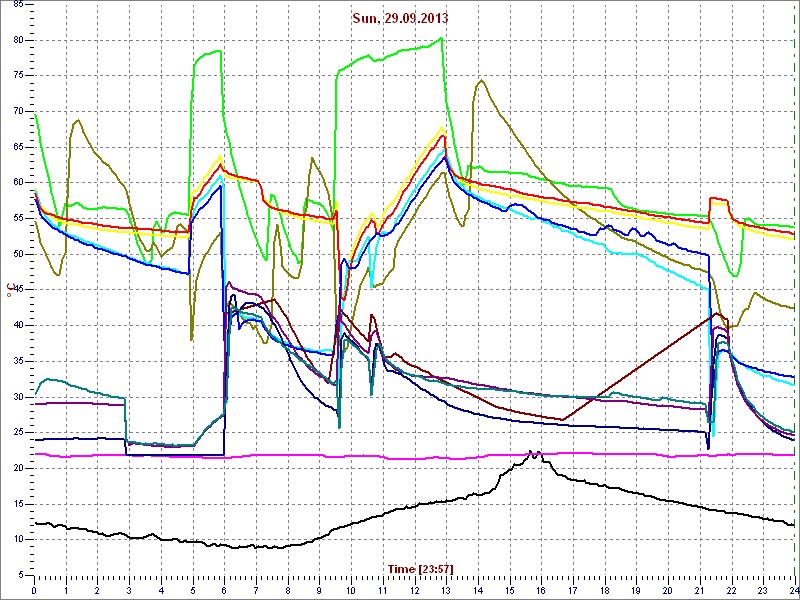Click hour 8 on the time axis
The height and width of the screenshot is (600, 800).
pyautogui.click(x=287, y=590)
